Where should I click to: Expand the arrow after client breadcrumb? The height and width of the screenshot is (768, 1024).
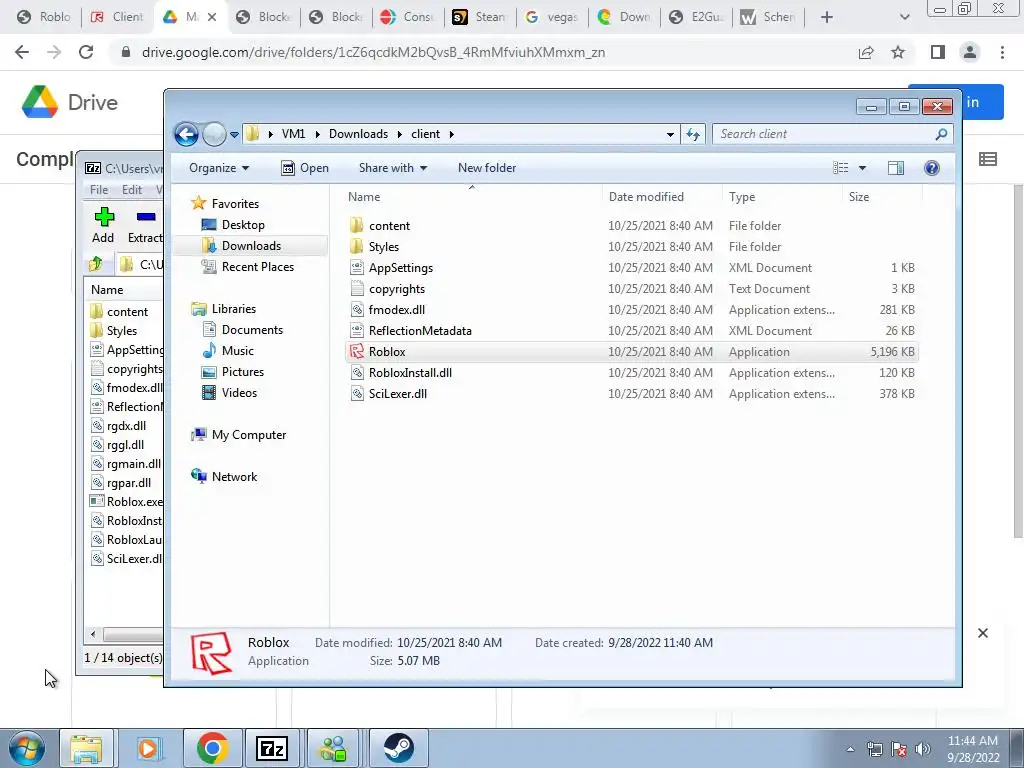[451, 134]
